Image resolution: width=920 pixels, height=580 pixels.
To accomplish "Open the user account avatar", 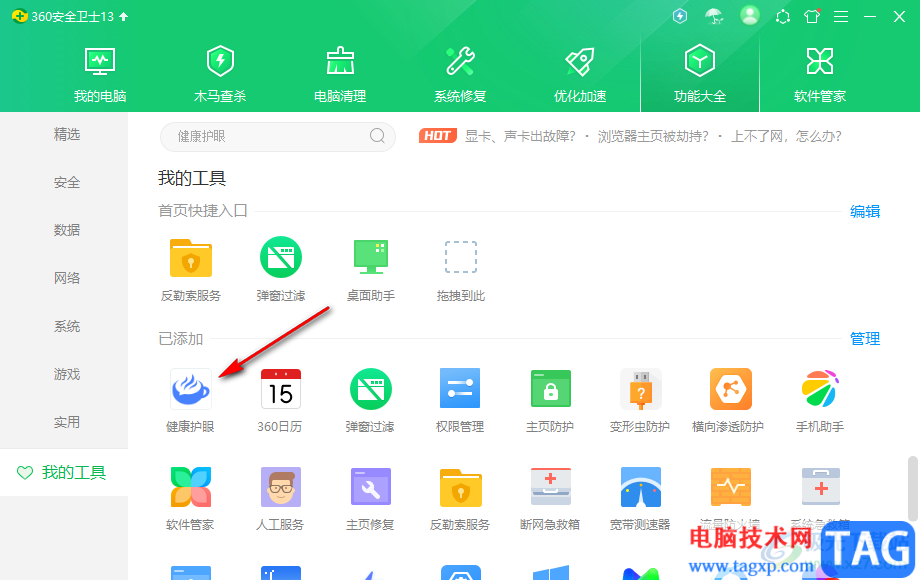I will point(749,16).
